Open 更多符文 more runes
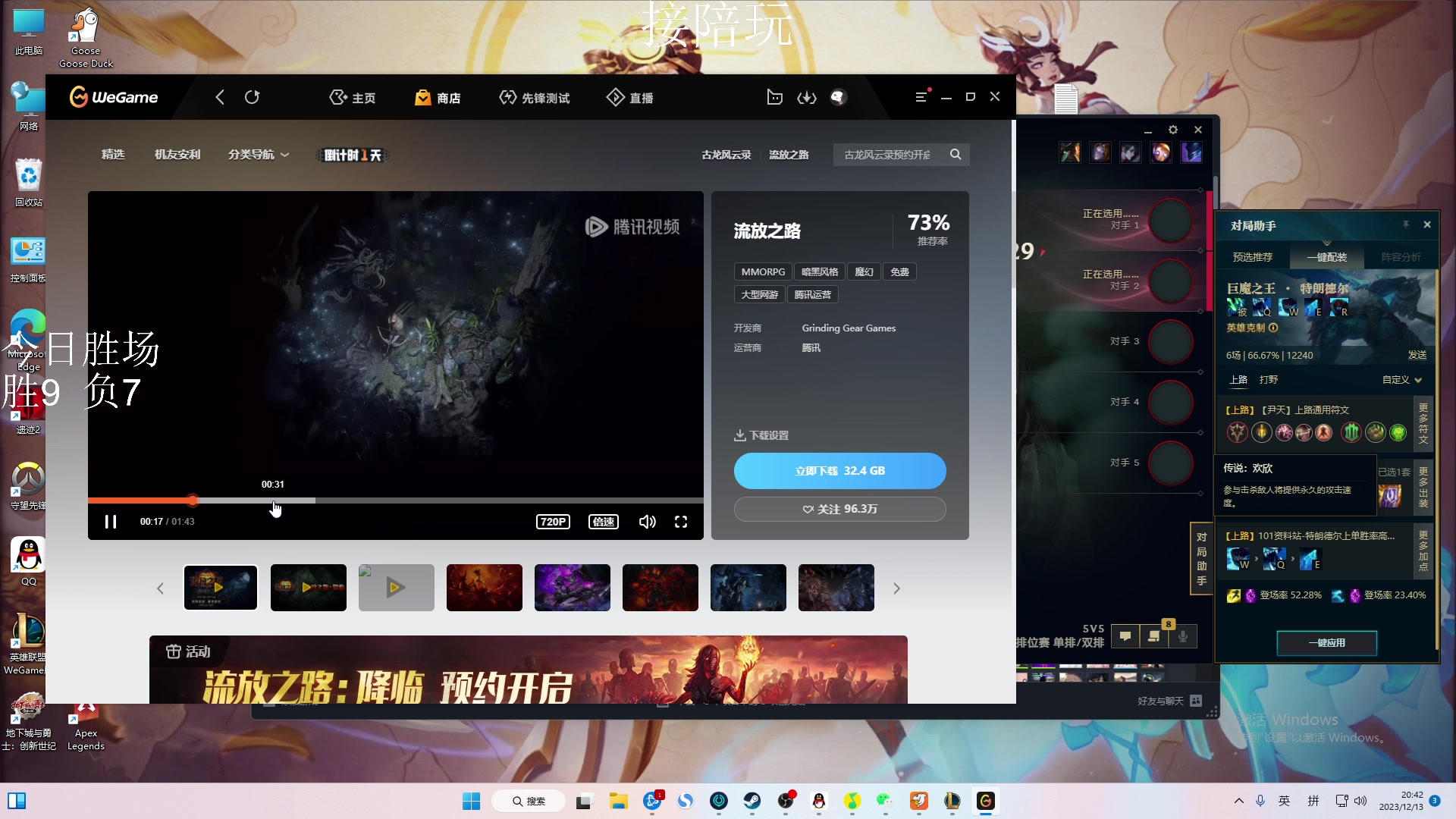Screen dimensions: 1456x819 tap(1423, 423)
